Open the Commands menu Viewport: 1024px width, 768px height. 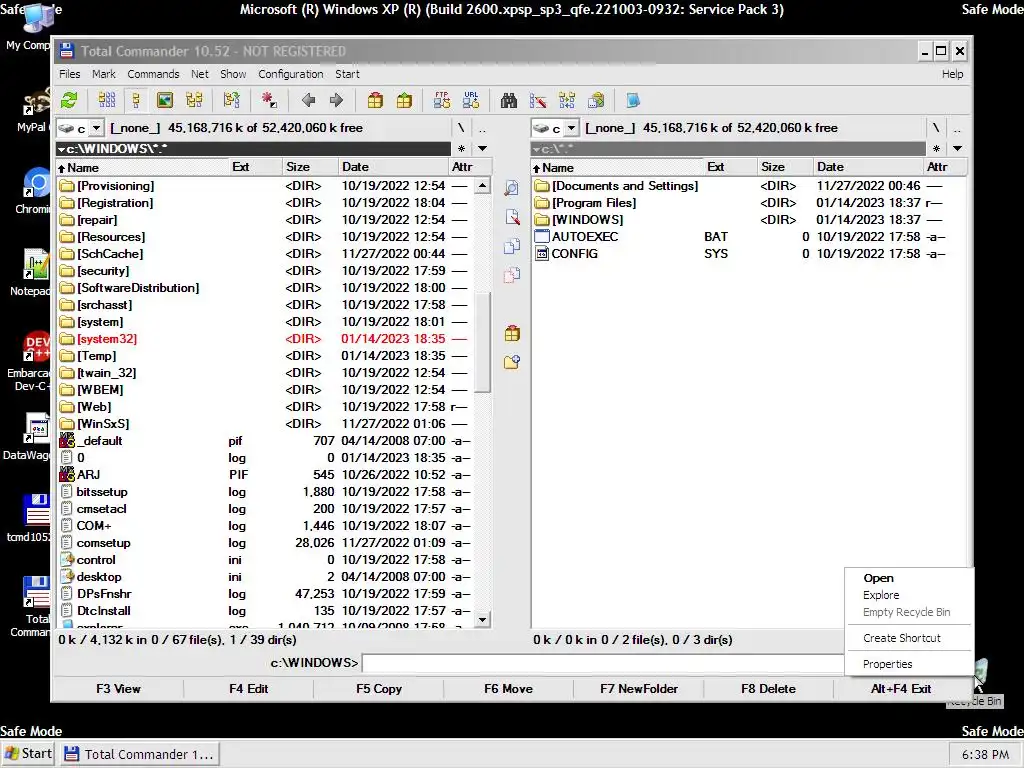pos(153,74)
